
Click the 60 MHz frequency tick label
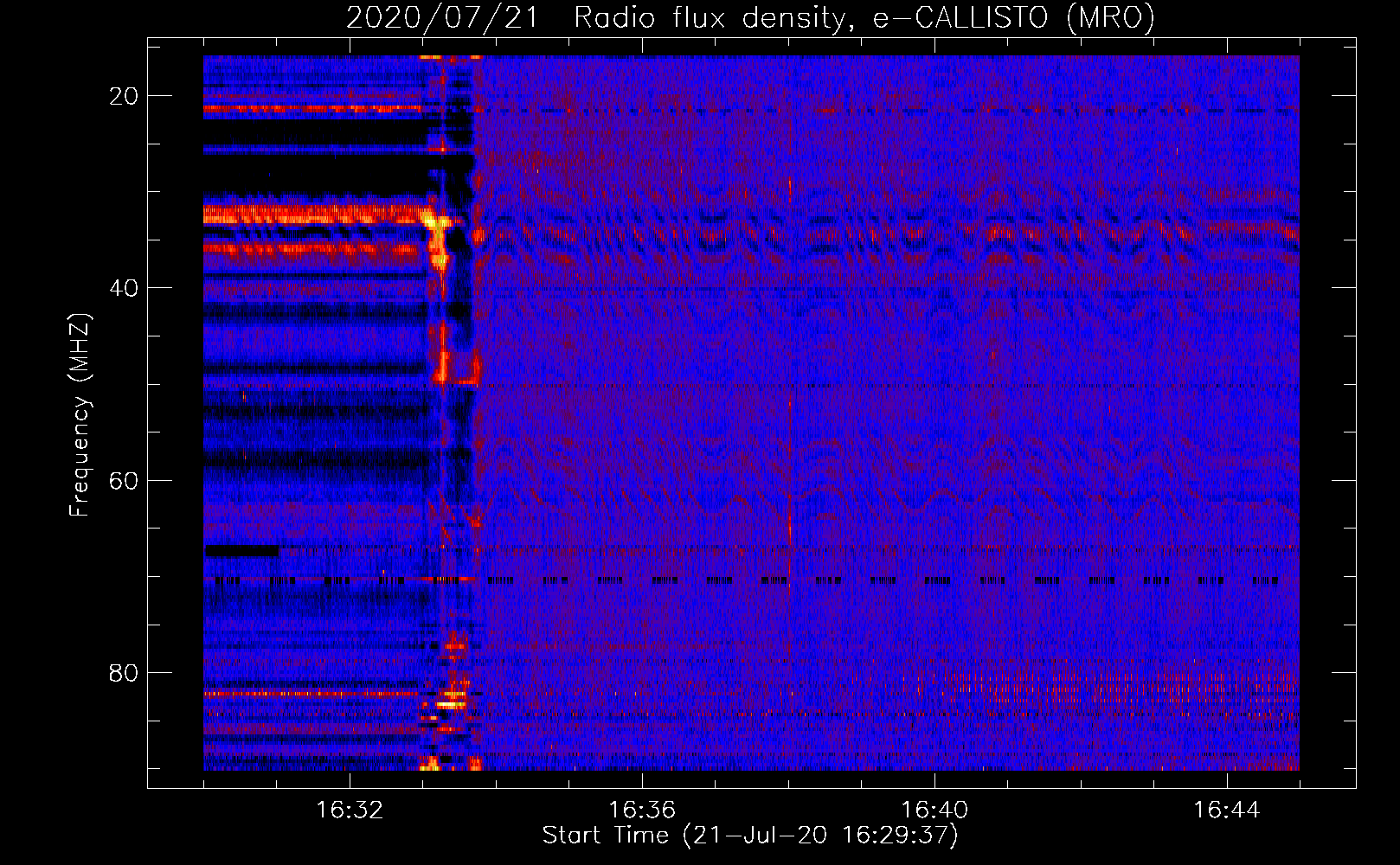pos(124,480)
